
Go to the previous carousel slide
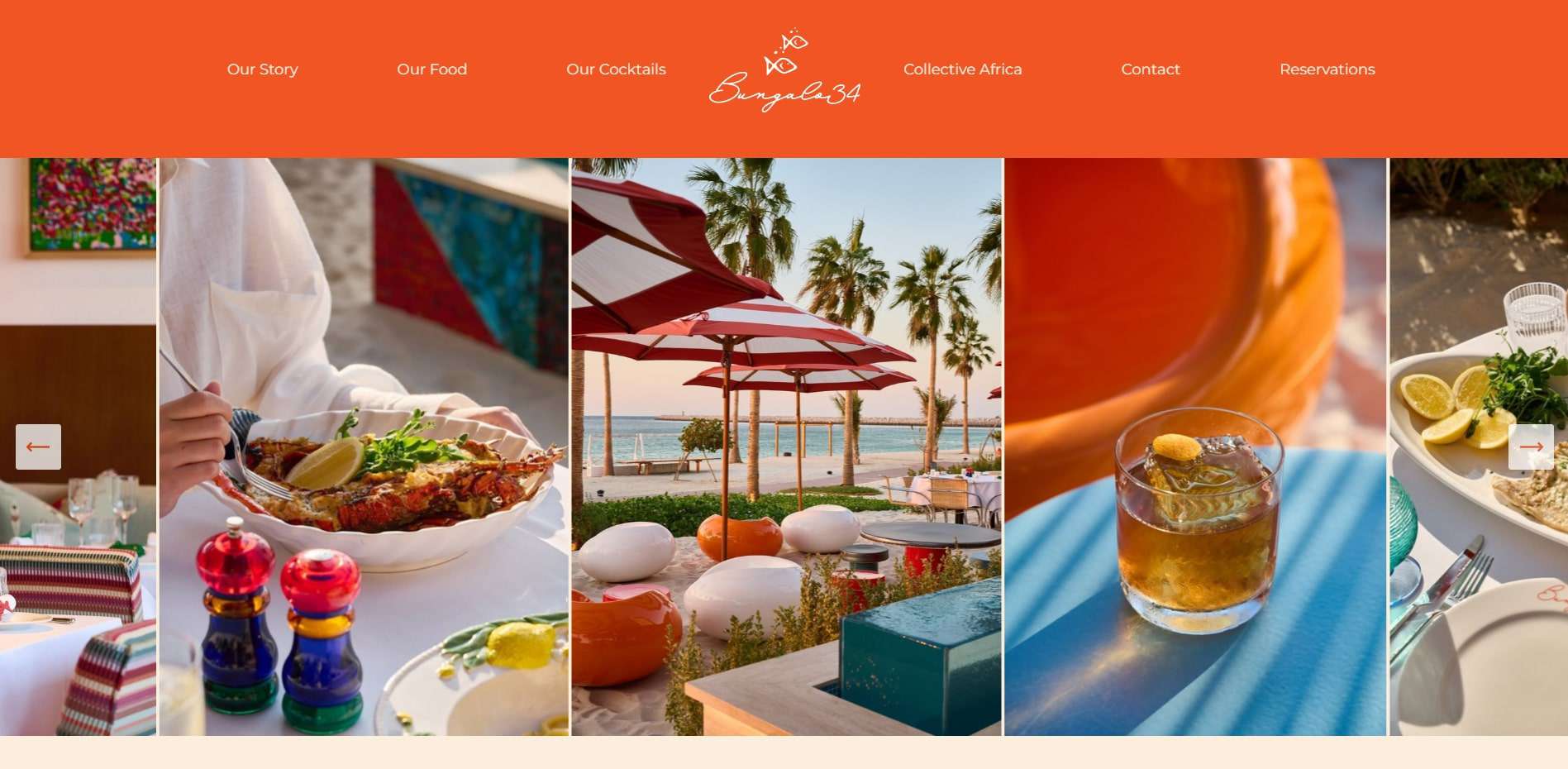click(x=38, y=447)
